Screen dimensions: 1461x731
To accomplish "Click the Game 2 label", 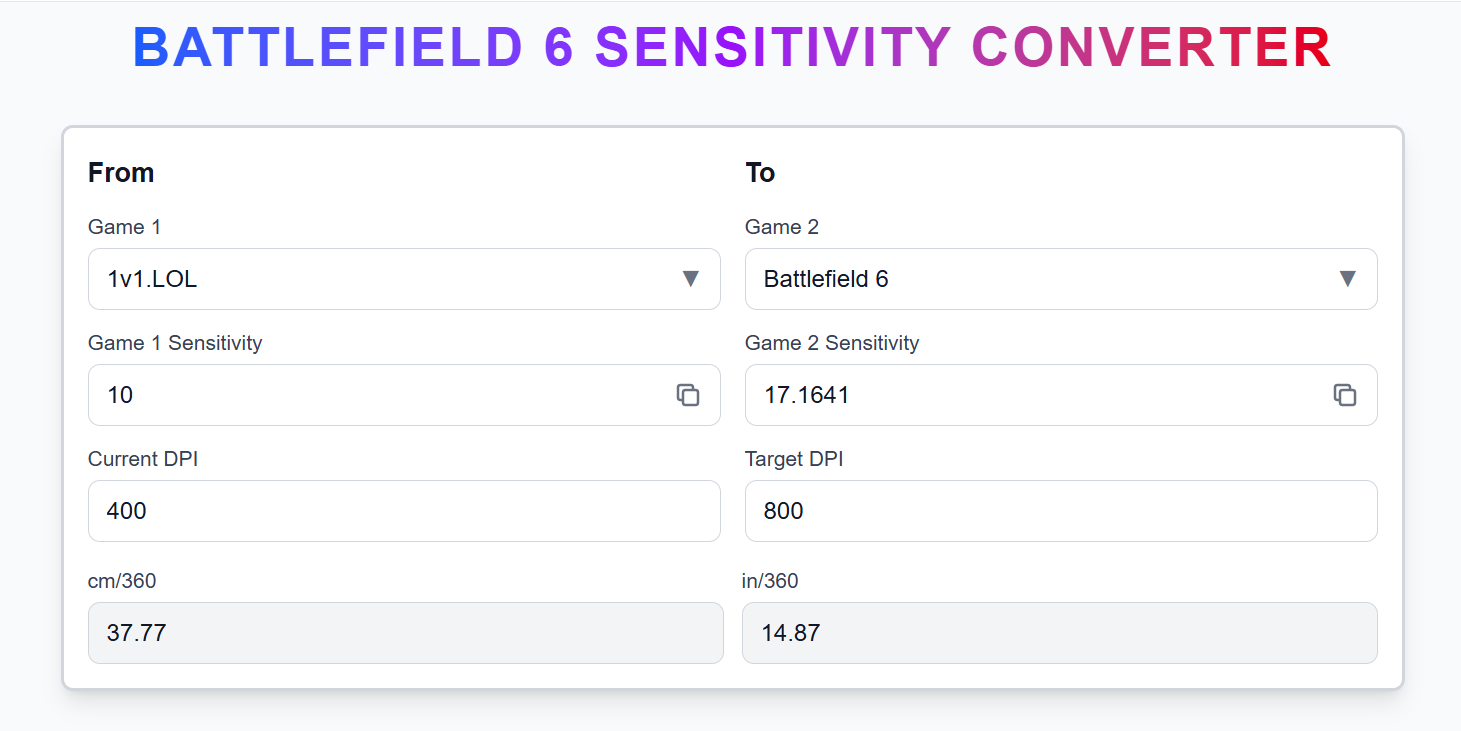I will tap(782, 227).
